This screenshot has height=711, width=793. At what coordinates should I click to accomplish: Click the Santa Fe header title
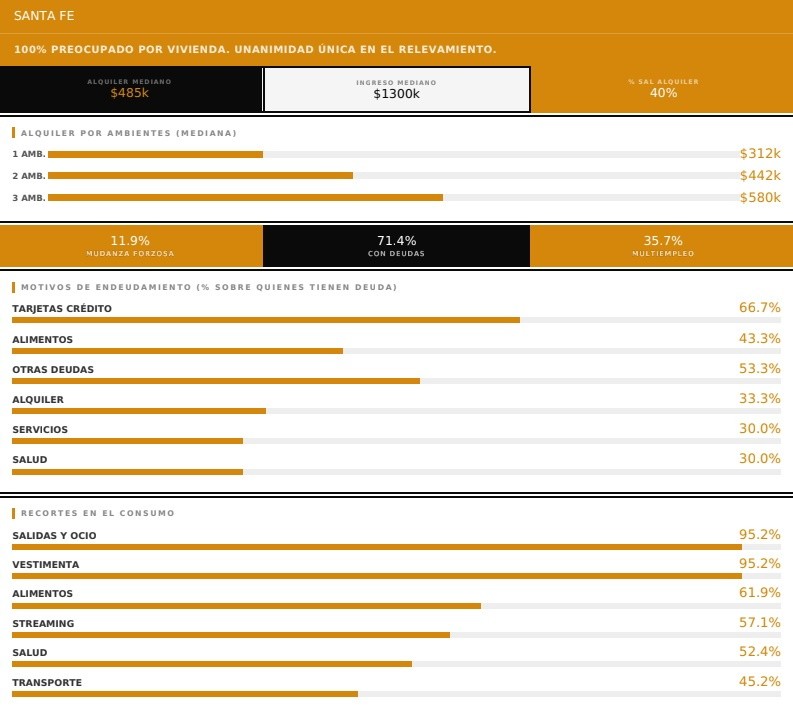[44, 16]
